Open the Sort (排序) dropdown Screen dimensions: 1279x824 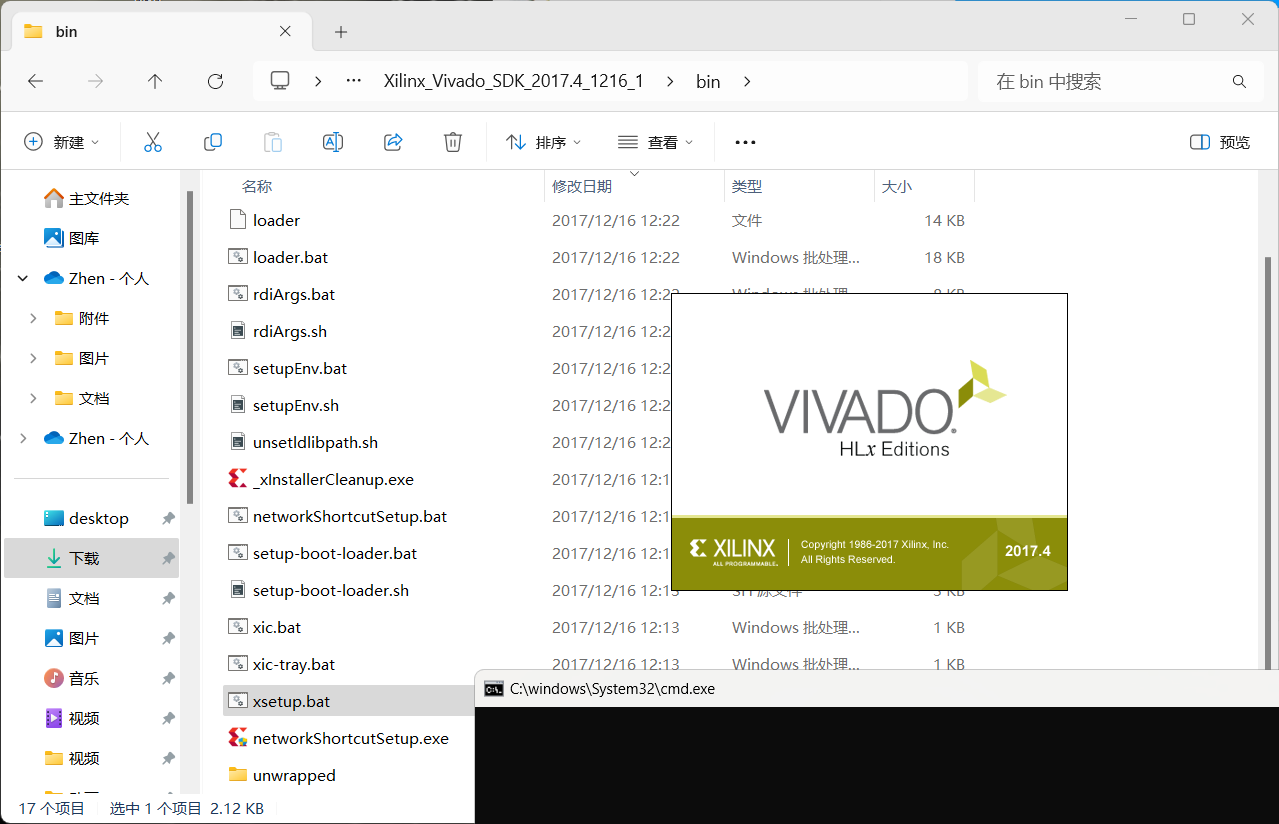[x=544, y=142]
